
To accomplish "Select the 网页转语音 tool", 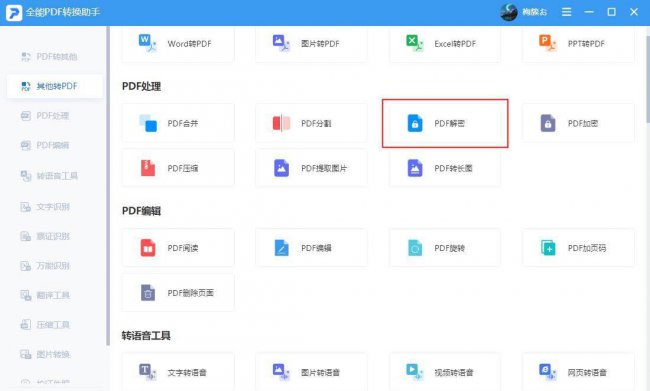I will 578,372.
